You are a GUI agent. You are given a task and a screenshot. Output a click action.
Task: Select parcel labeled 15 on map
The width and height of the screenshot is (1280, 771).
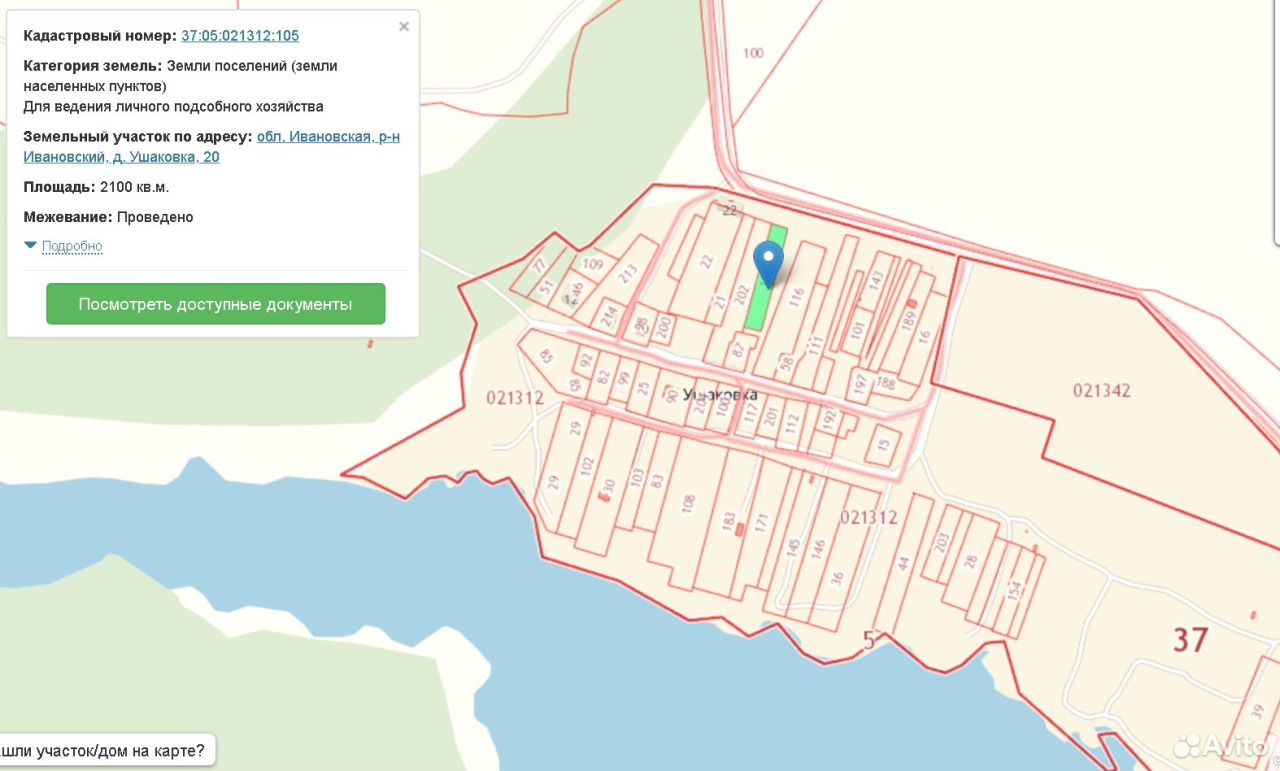(x=883, y=444)
